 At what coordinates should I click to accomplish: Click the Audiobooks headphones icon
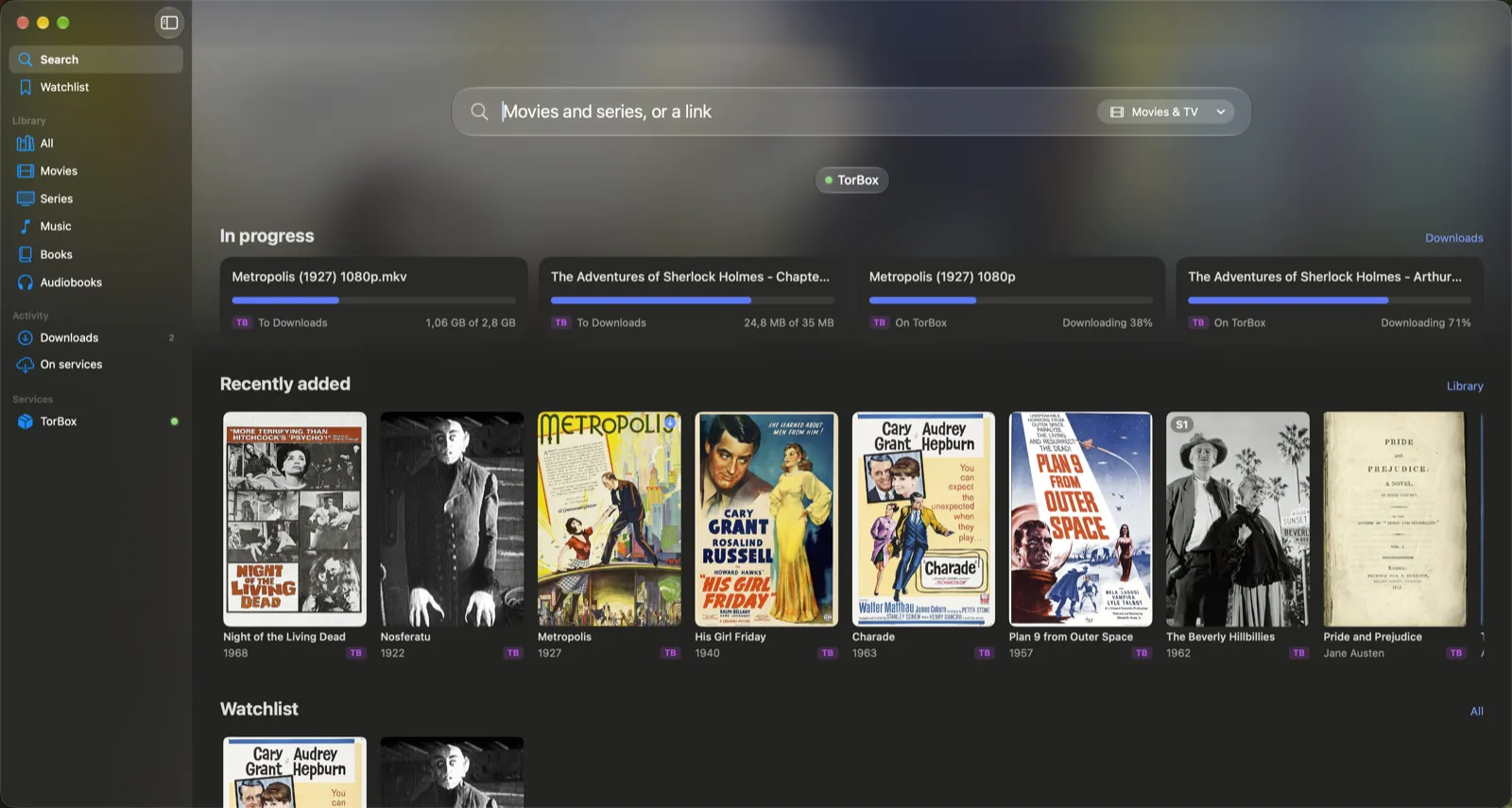tap(26, 283)
